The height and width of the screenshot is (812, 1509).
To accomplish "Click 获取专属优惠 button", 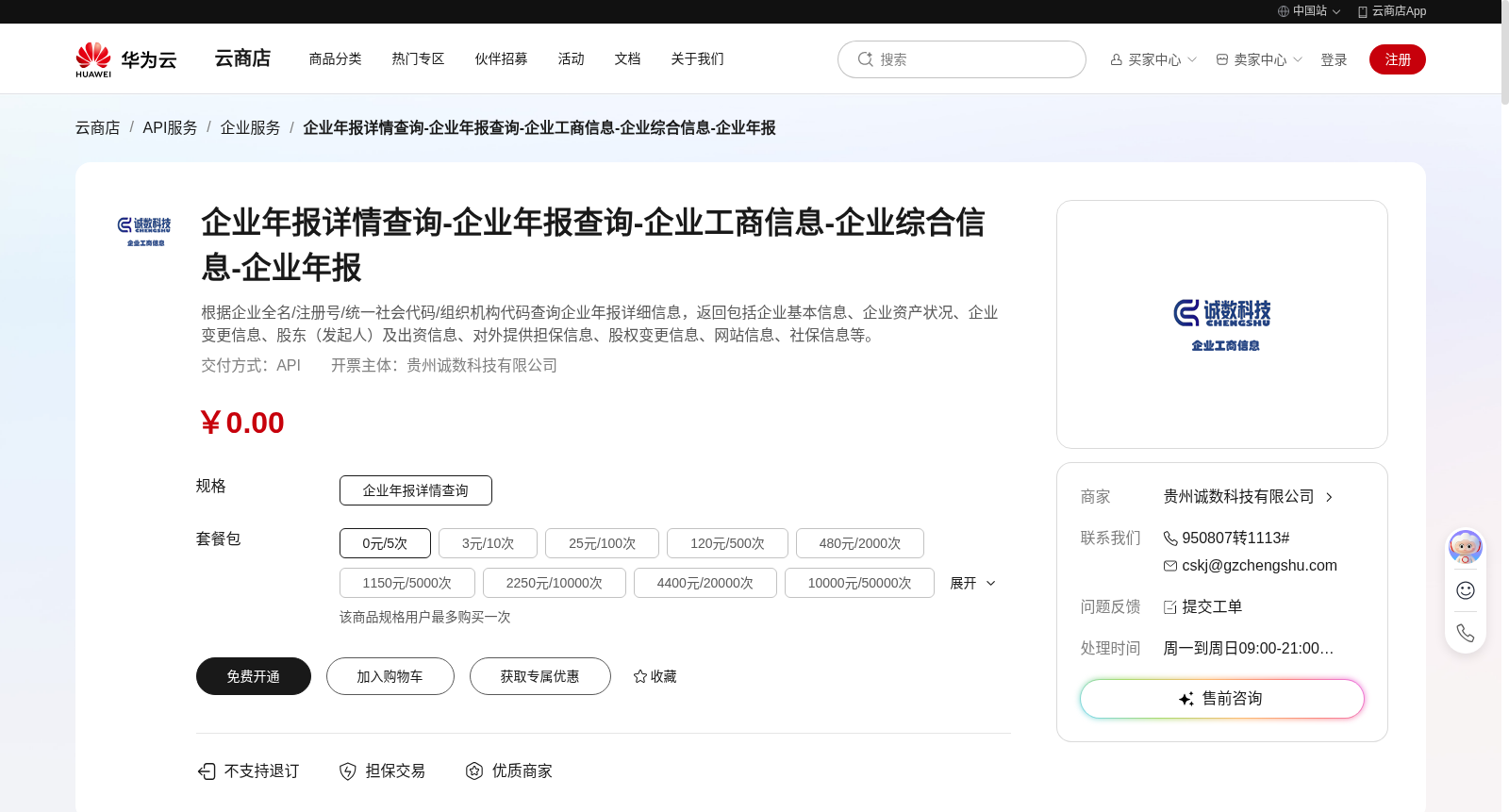I will point(540,676).
